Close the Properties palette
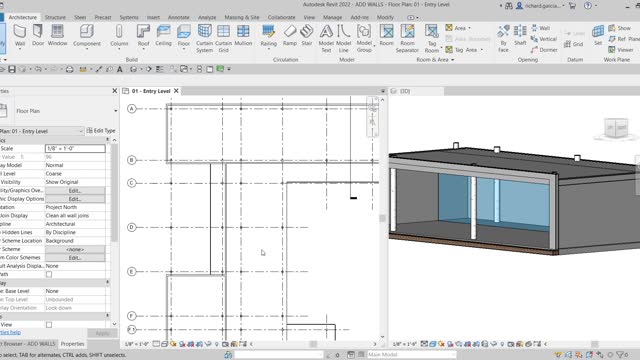The height and width of the screenshot is (360, 640). pos(115,91)
